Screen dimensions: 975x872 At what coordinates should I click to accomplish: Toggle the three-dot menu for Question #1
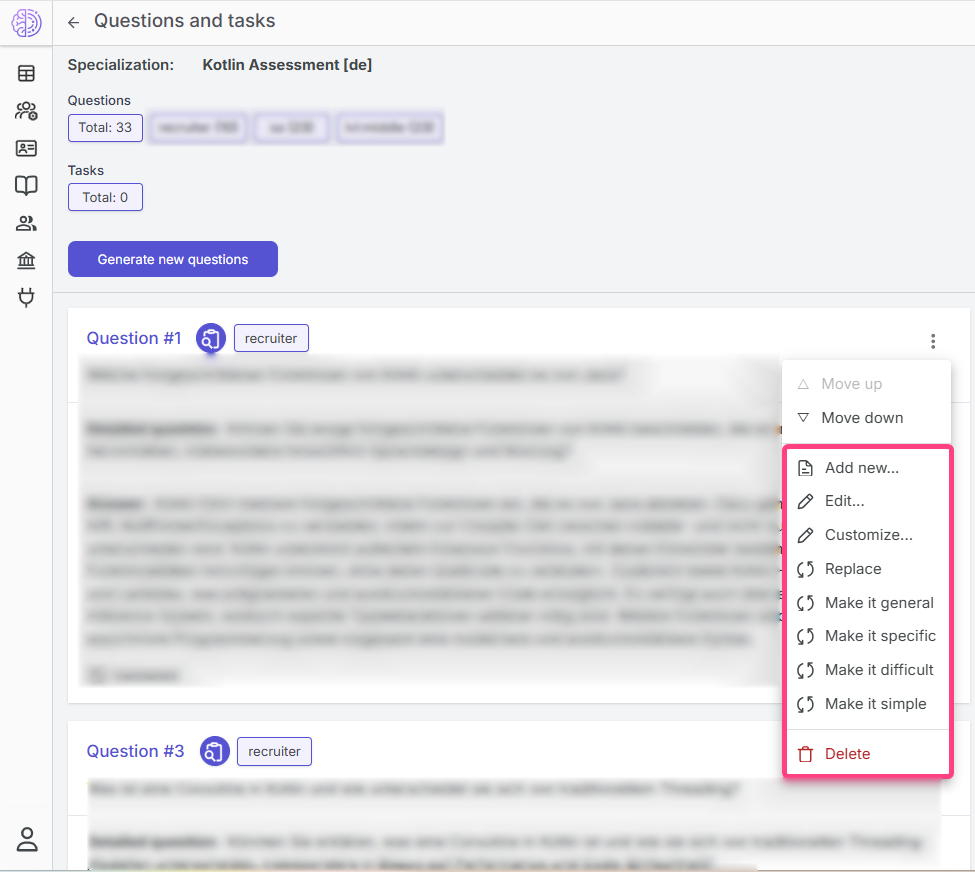click(932, 342)
